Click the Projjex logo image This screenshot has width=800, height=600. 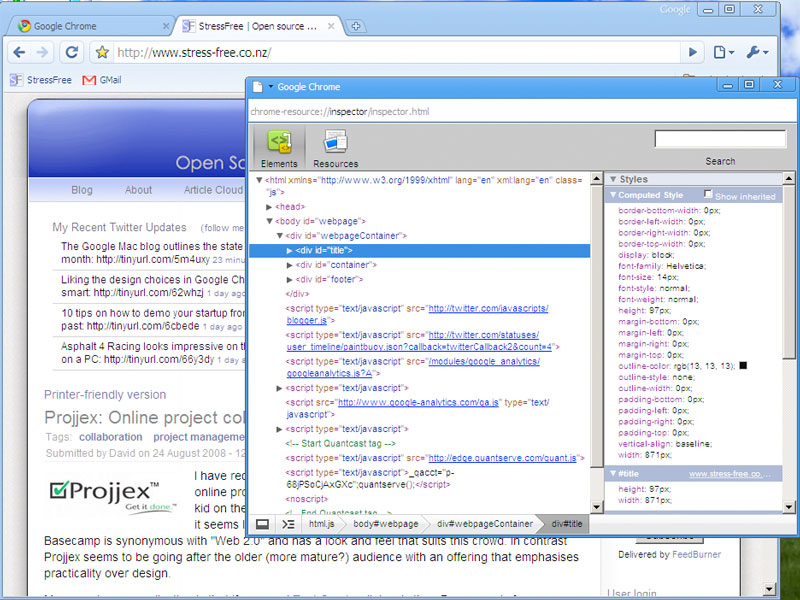coord(113,495)
